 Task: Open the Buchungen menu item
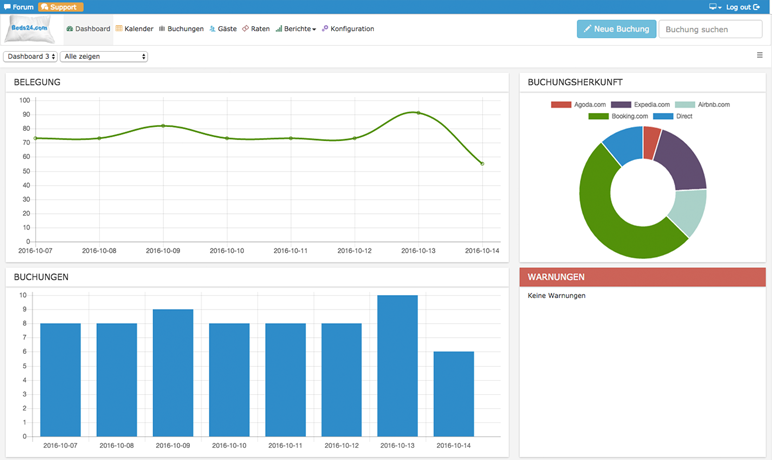181,29
